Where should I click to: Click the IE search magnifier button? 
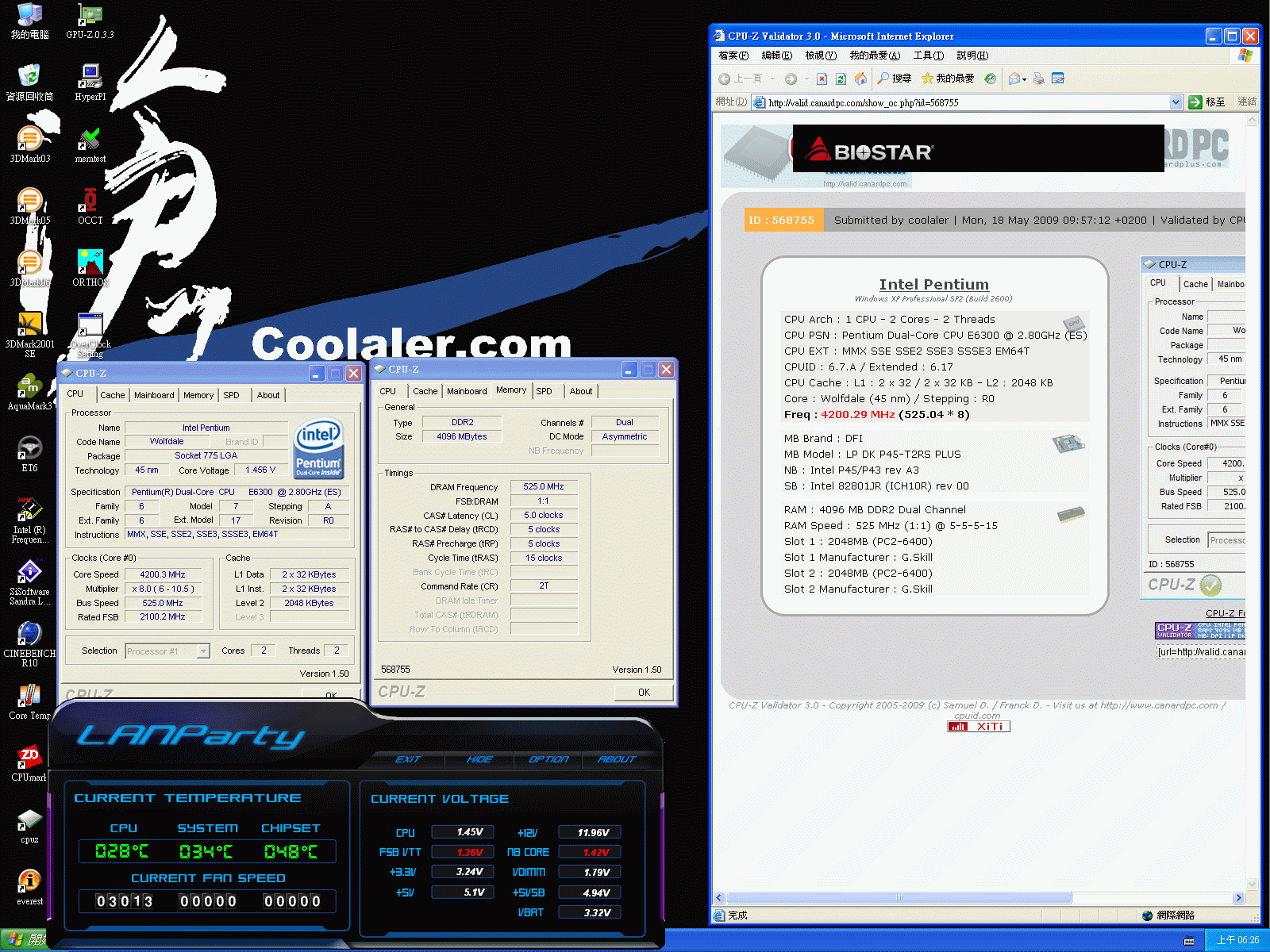point(894,79)
